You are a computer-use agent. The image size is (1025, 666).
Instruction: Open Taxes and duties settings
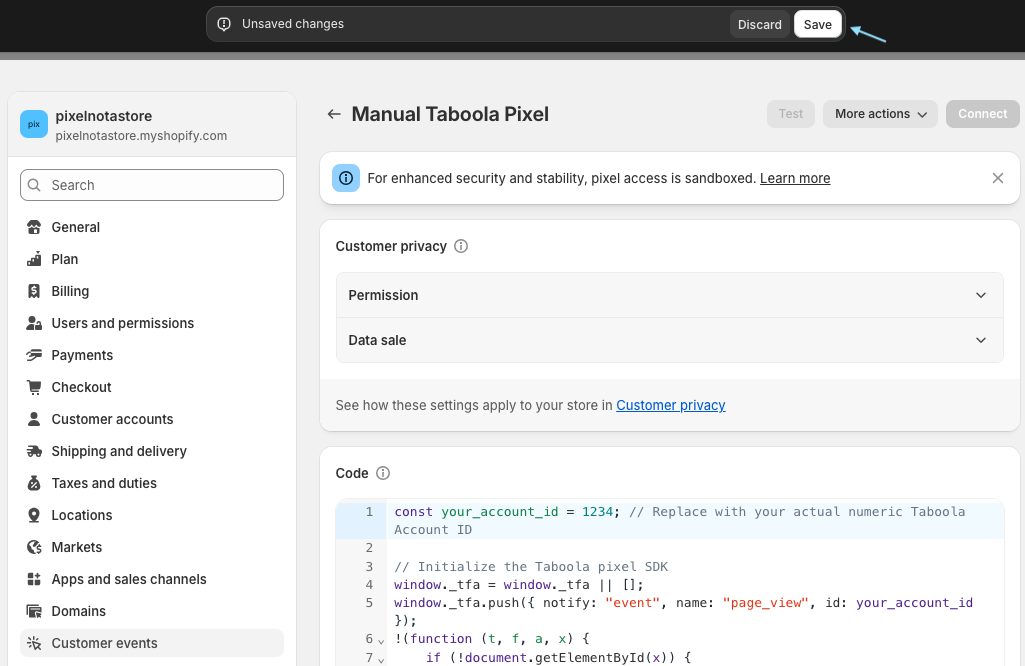click(x=152, y=484)
